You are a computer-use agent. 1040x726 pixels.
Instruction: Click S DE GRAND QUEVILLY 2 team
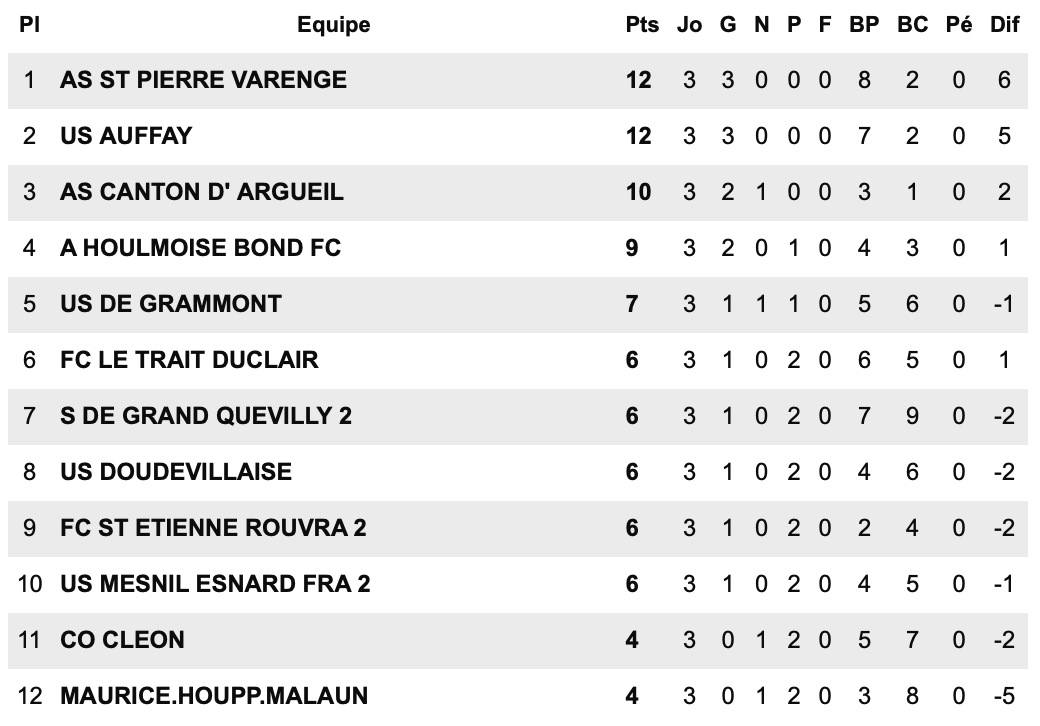point(206,415)
